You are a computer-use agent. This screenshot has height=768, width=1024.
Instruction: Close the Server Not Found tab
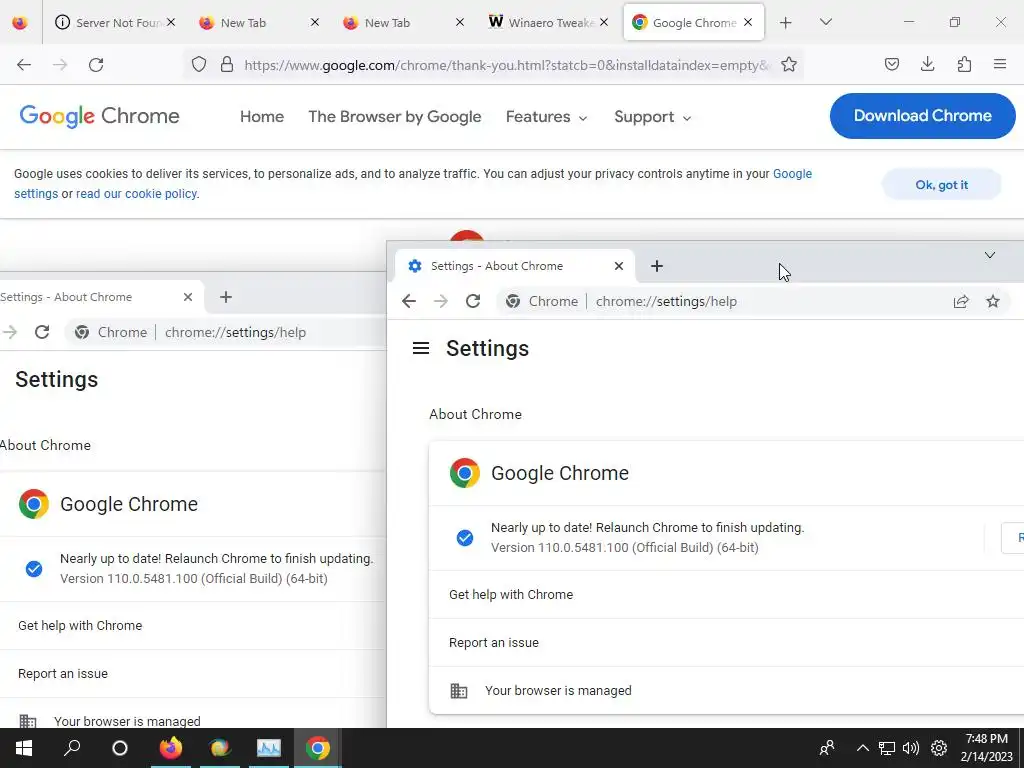click(170, 22)
